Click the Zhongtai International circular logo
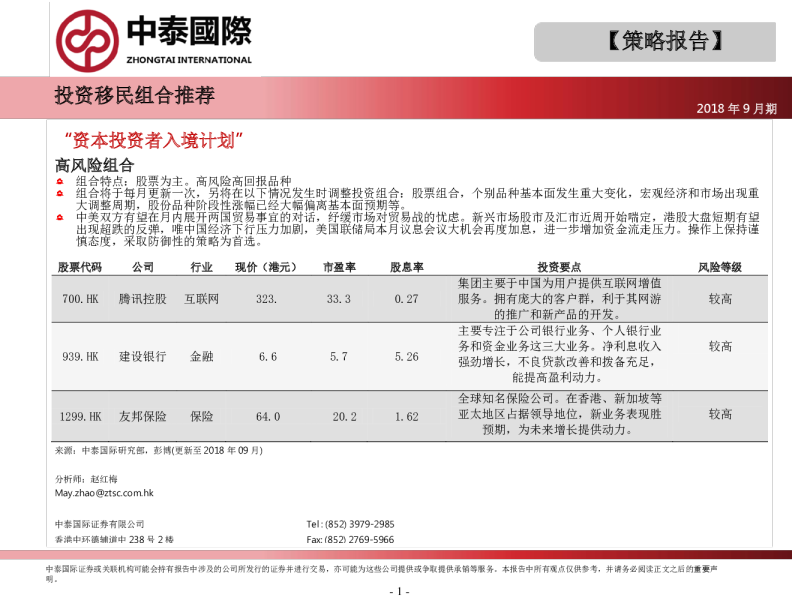Screen dimensions: 792x612 click(x=88, y=39)
